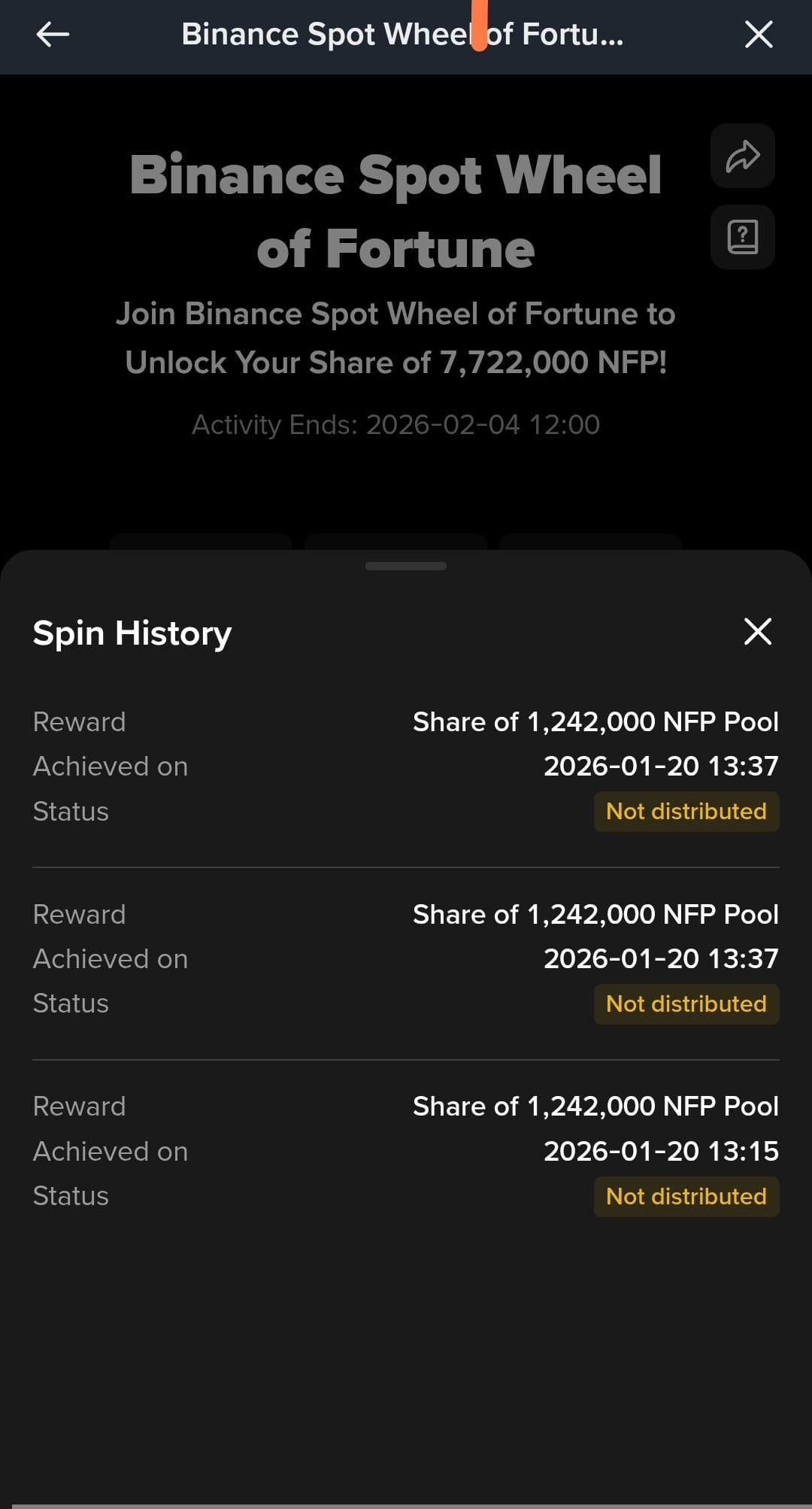Tap the Activity Ends date line
This screenshot has width=812, height=1509.
coord(395,425)
